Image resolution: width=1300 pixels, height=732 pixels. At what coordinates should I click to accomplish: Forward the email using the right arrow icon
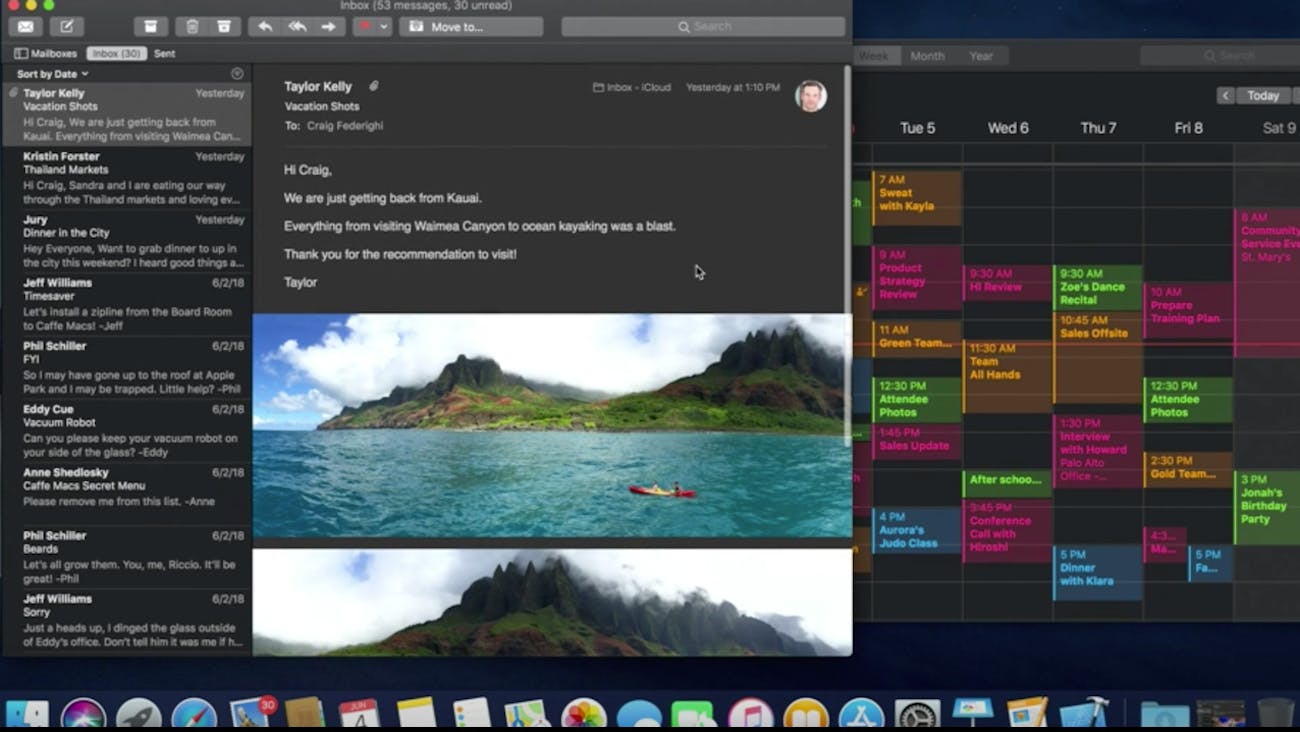coord(329,27)
